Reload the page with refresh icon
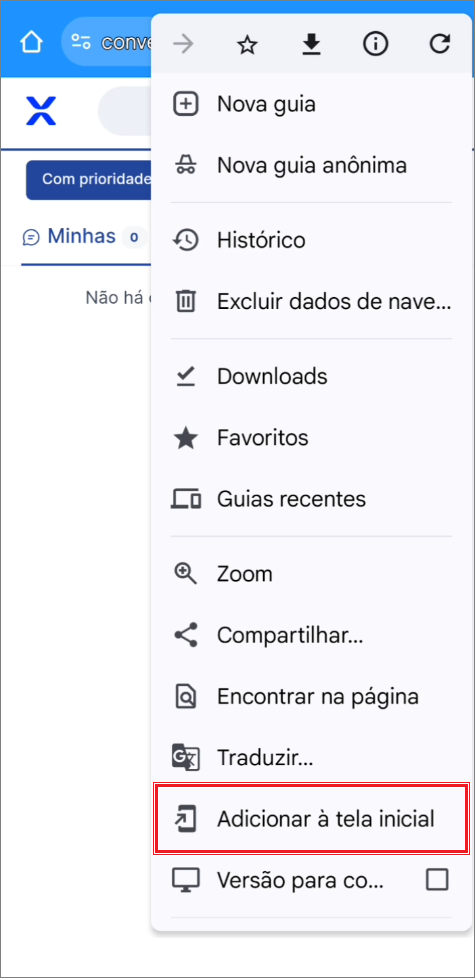475x978 pixels. click(x=440, y=44)
